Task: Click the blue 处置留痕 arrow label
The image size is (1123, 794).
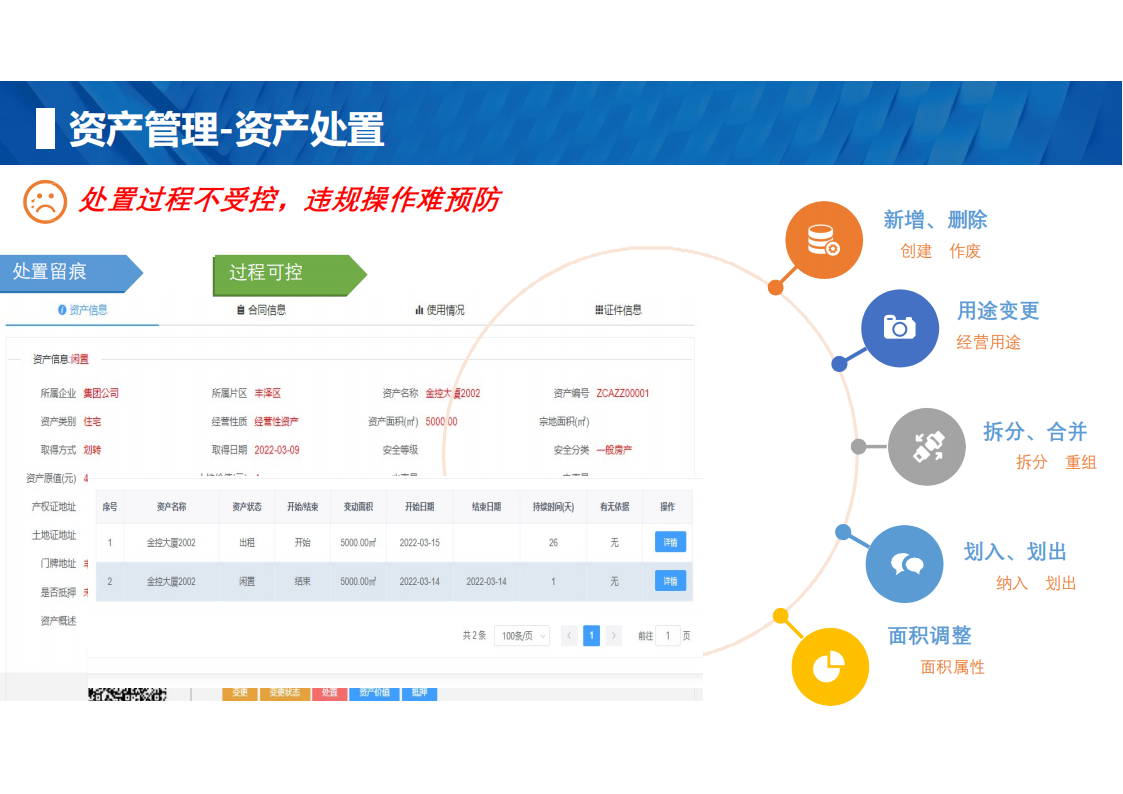Action: (70, 272)
